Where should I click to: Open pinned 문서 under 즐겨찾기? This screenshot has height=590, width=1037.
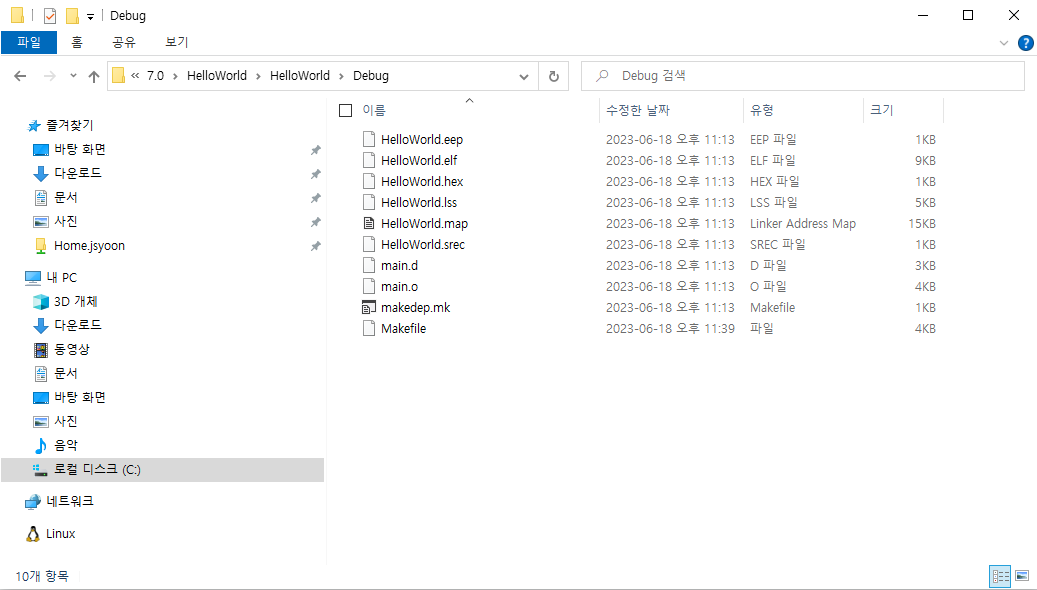click(x=65, y=197)
